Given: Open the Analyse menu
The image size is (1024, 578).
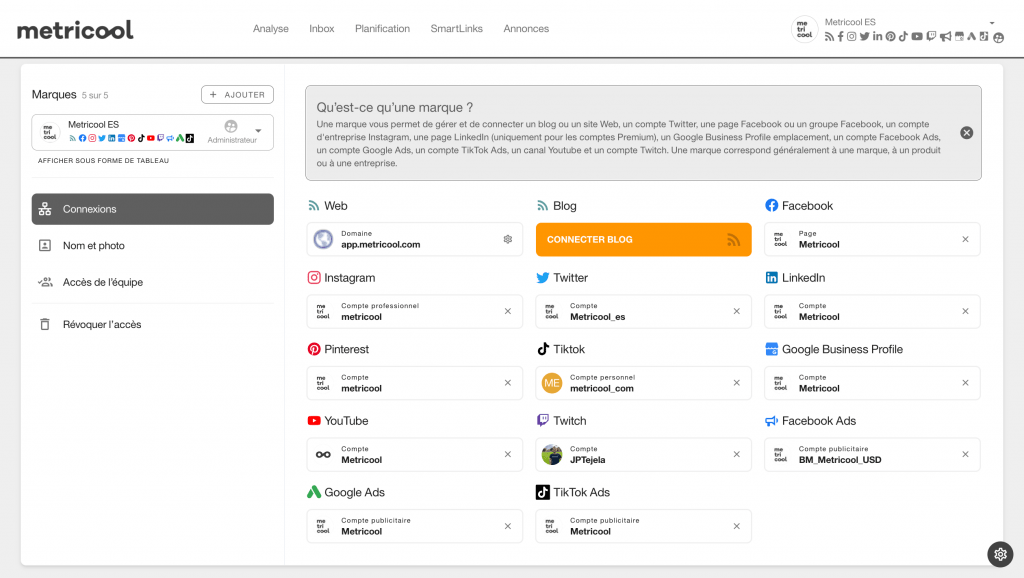Looking at the screenshot, I should [271, 29].
